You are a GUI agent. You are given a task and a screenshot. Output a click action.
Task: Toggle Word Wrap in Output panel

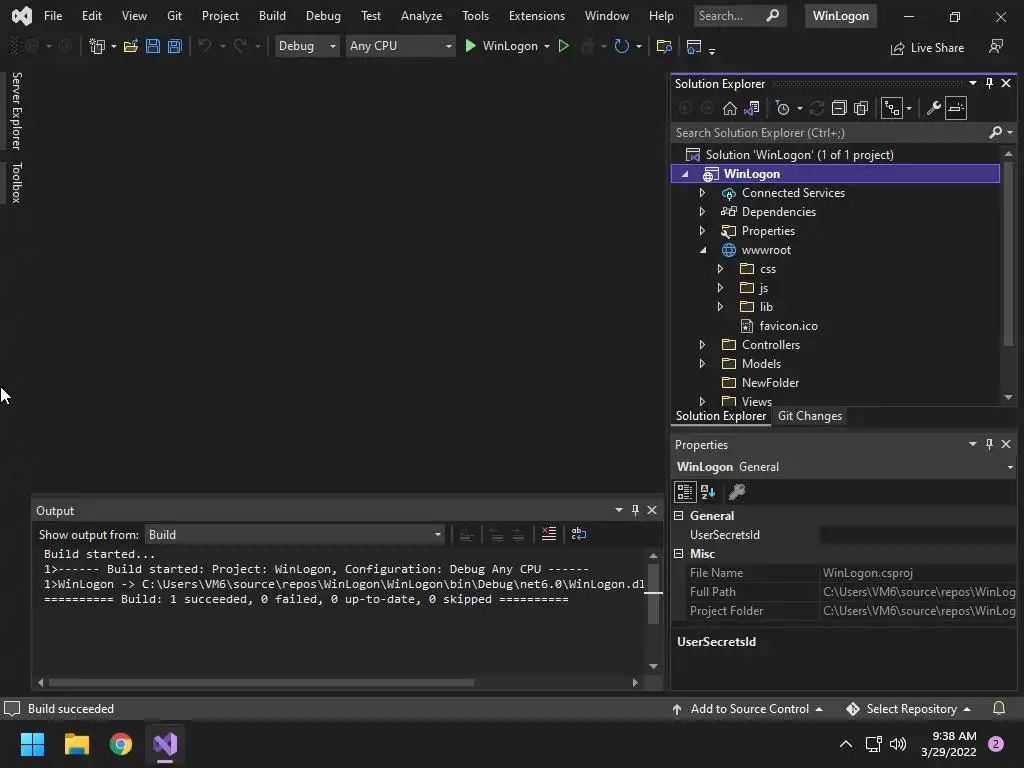point(579,534)
